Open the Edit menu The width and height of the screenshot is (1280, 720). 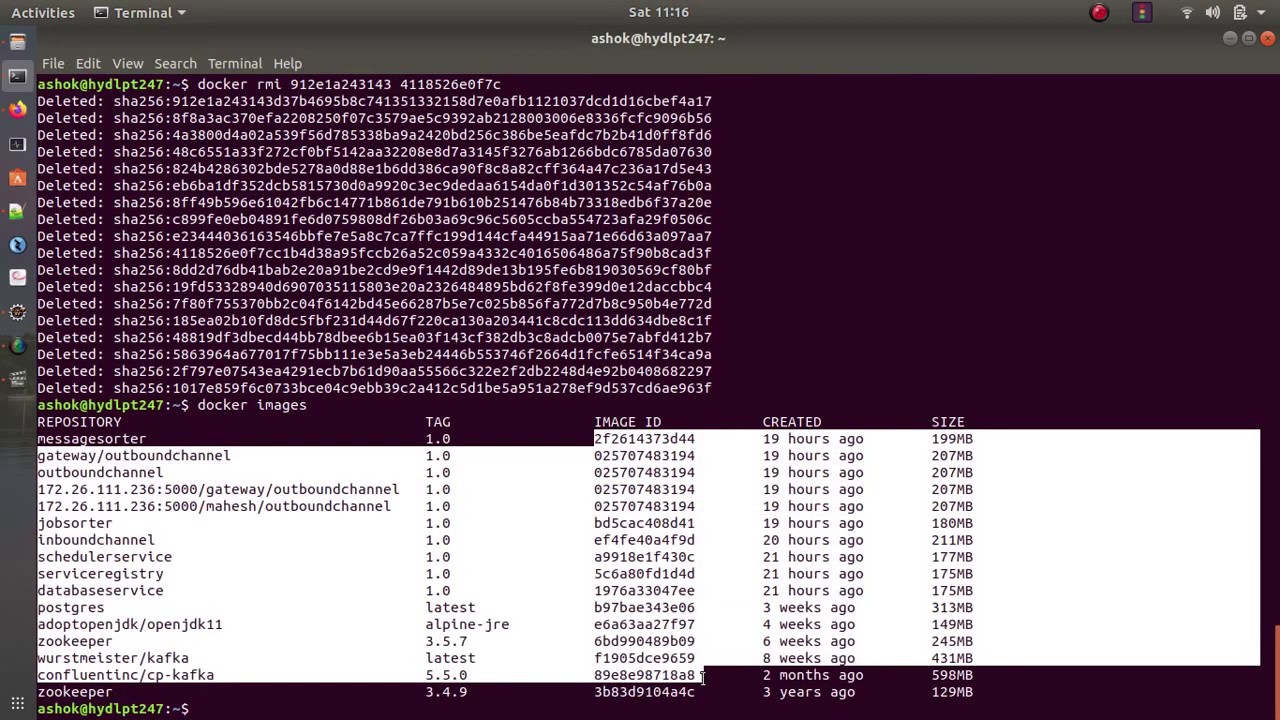pos(88,63)
